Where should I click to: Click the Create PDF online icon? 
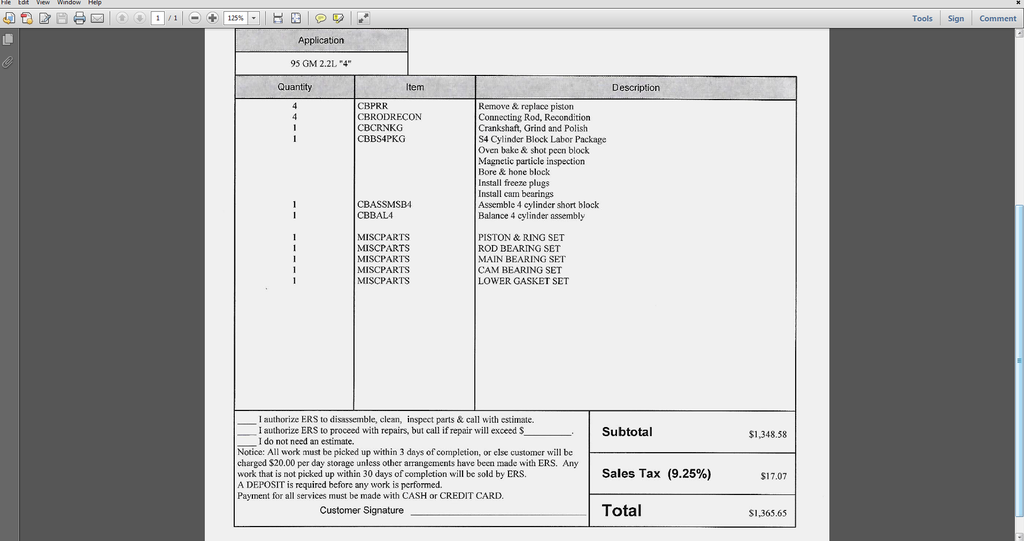[x=27, y=18]
